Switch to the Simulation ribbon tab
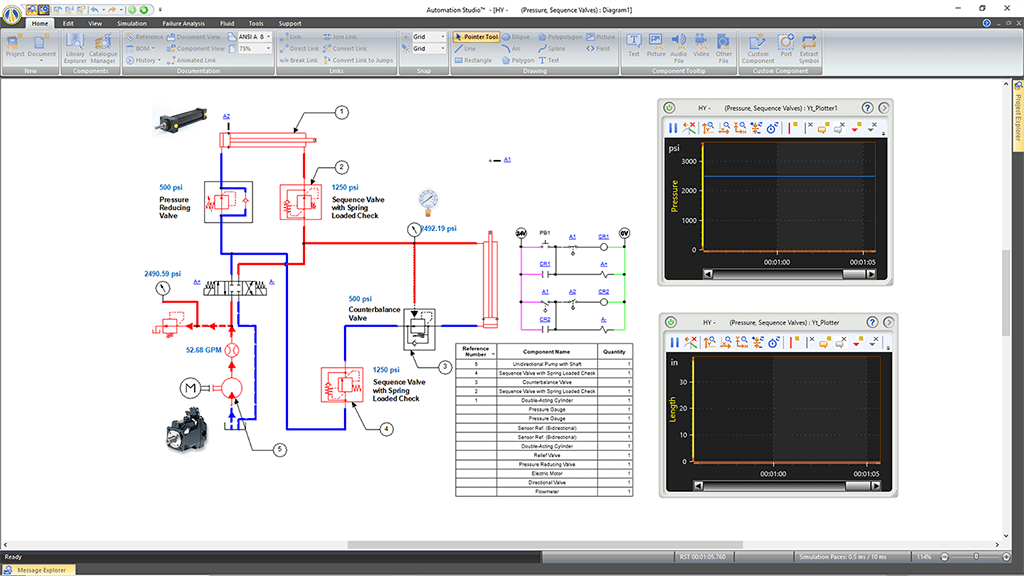 pyautogui.click(x=131, y=22)
